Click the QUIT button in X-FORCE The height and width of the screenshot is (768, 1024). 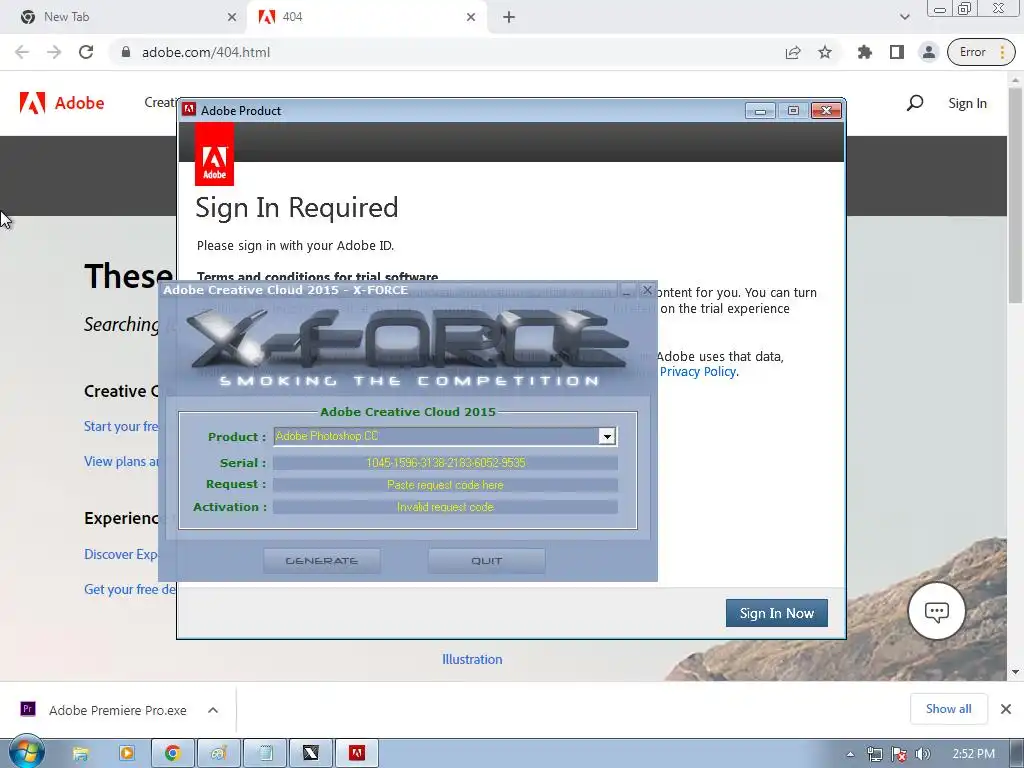[487, 561]
